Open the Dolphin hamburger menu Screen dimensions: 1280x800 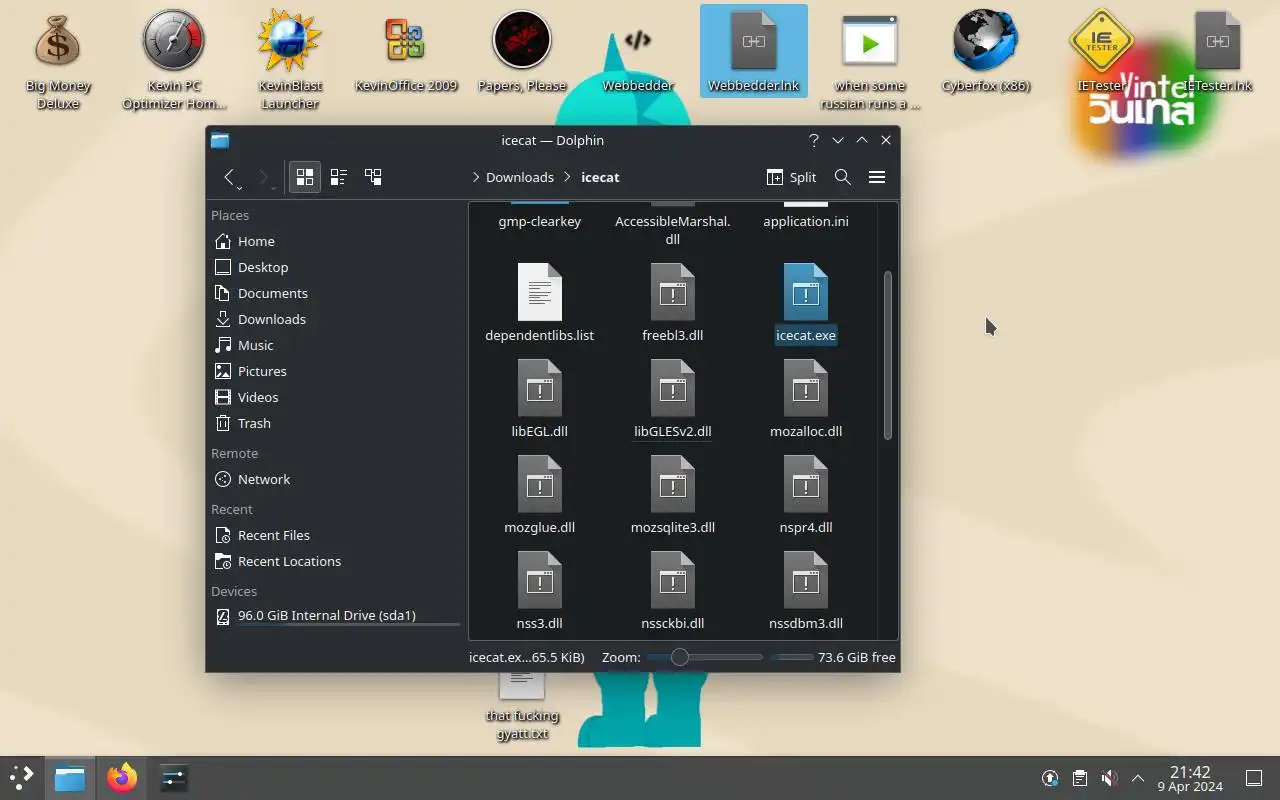coord(877,177)
